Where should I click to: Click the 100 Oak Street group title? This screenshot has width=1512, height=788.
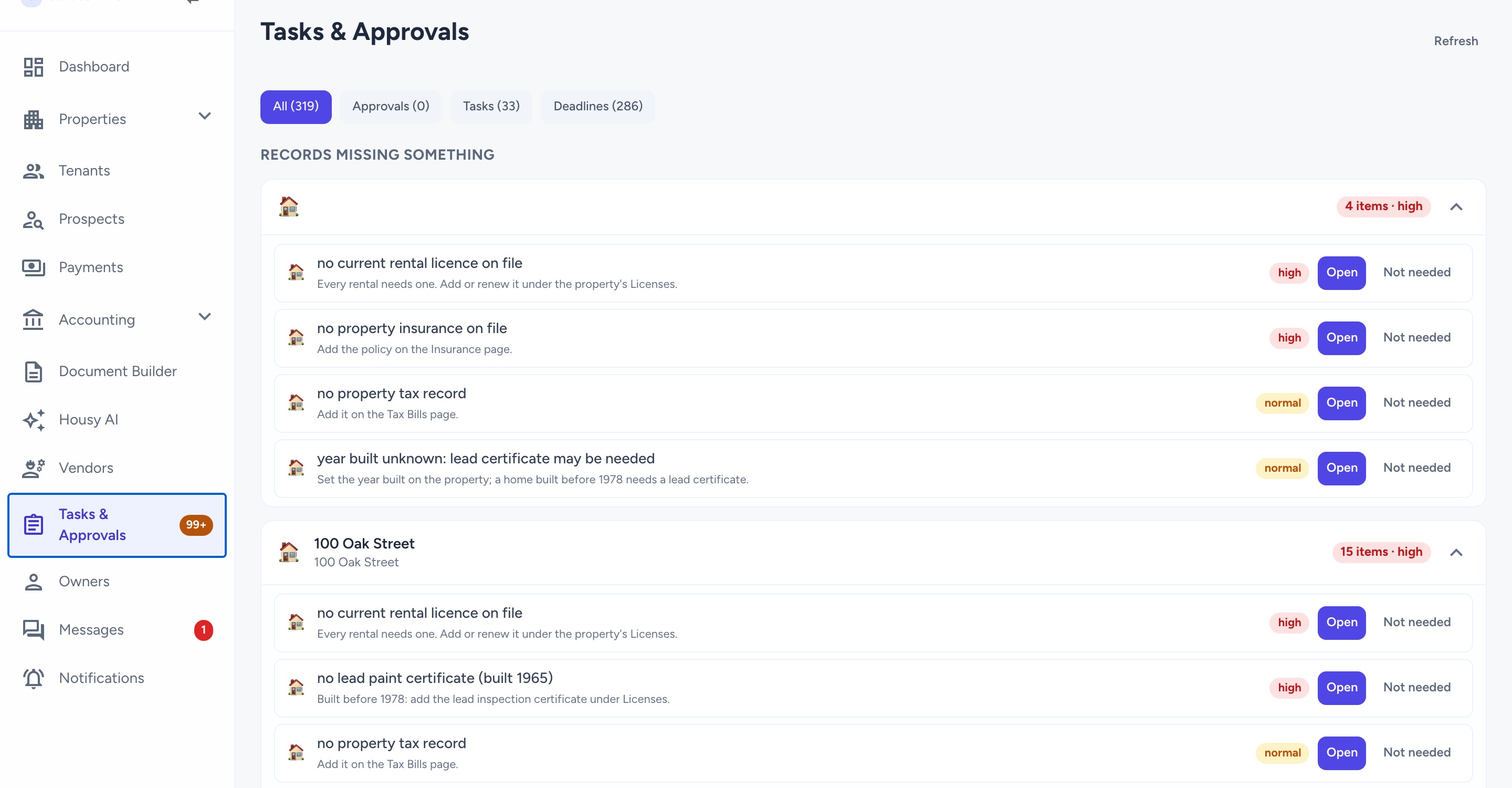(364, 544)
